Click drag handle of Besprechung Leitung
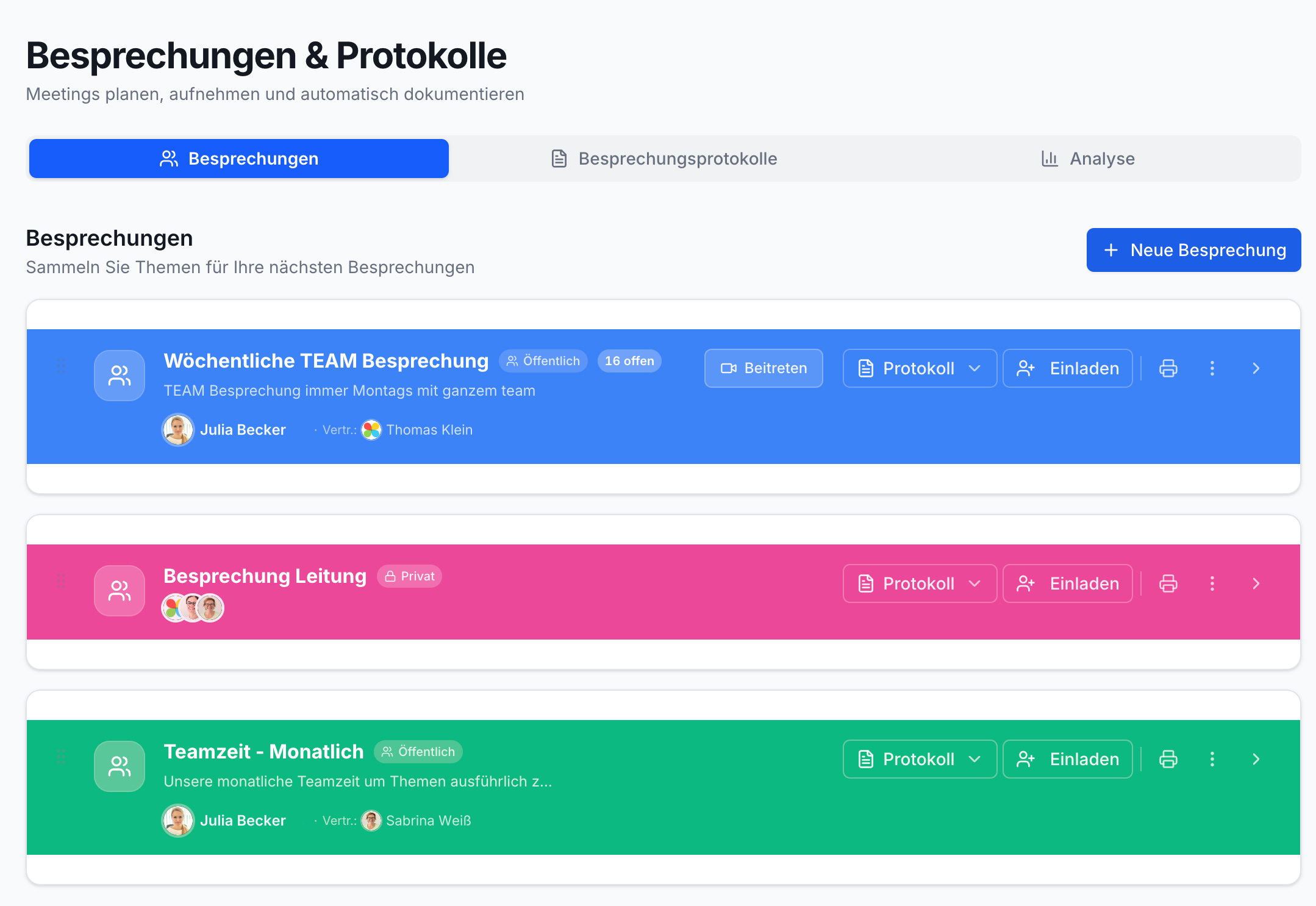The width and height of the screenshot is (1316, 906). (61, 581)
